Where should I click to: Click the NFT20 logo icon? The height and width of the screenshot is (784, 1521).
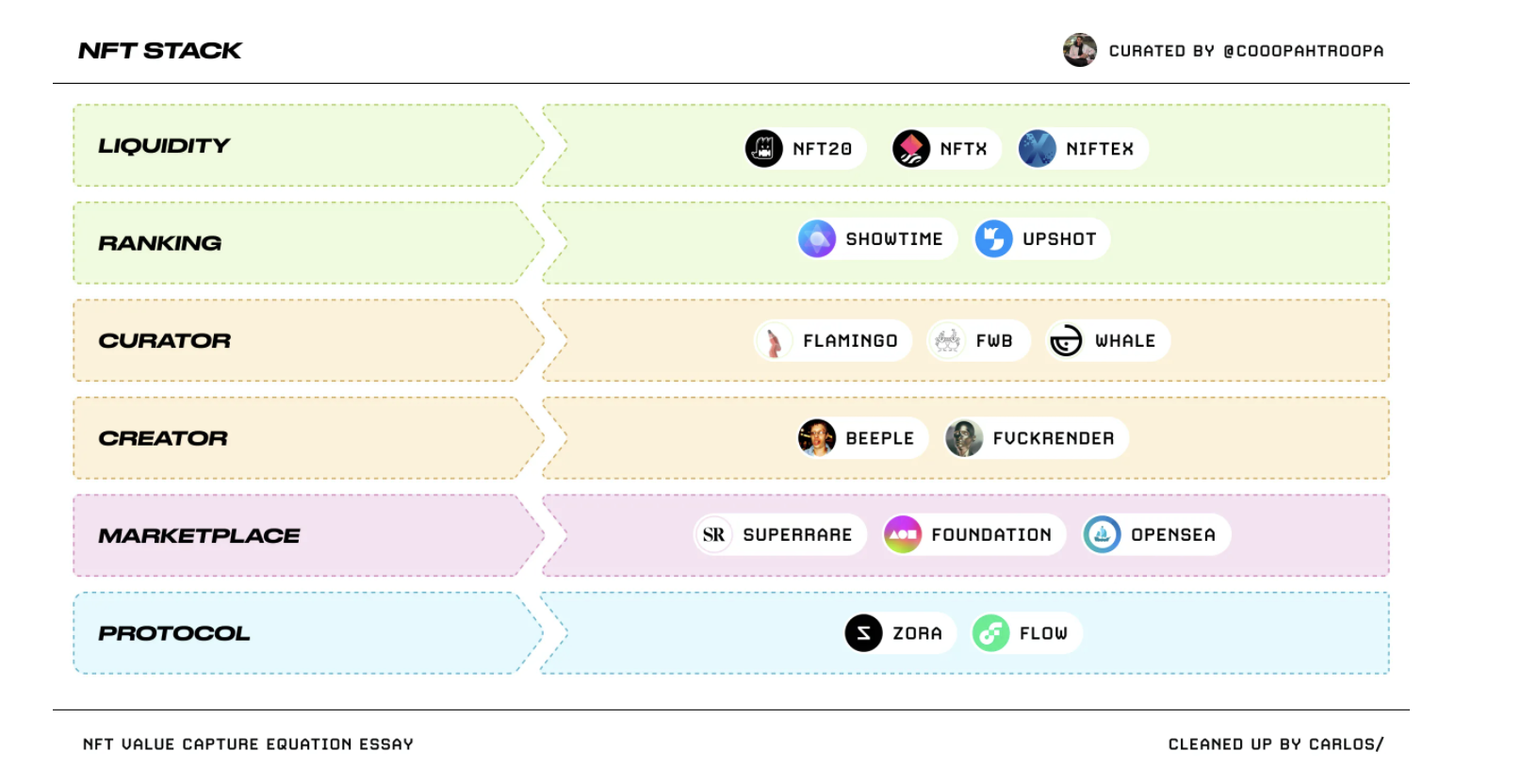click(764, 149)
